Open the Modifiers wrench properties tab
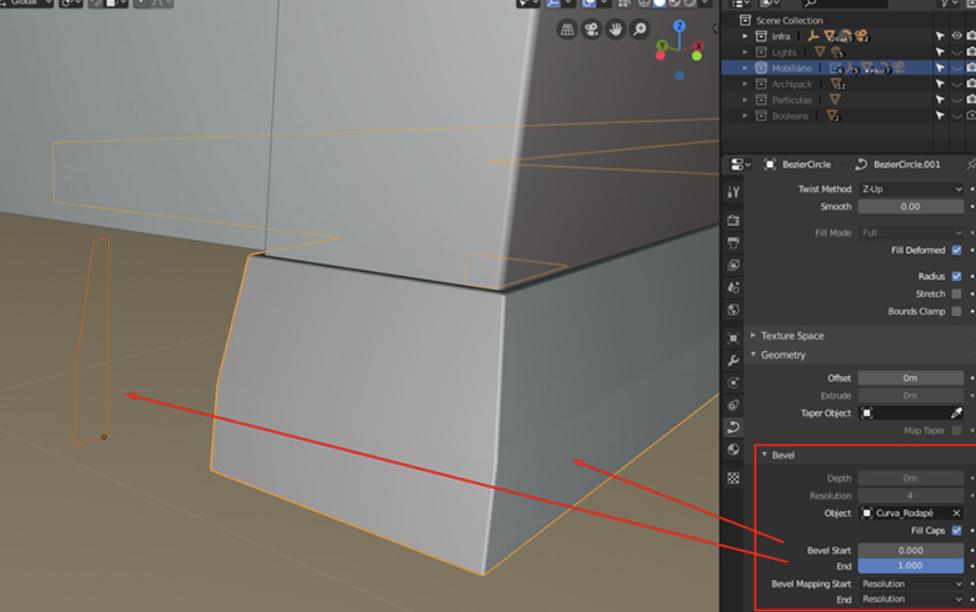Viewport: 976px width, 612px height. (733, 360)
